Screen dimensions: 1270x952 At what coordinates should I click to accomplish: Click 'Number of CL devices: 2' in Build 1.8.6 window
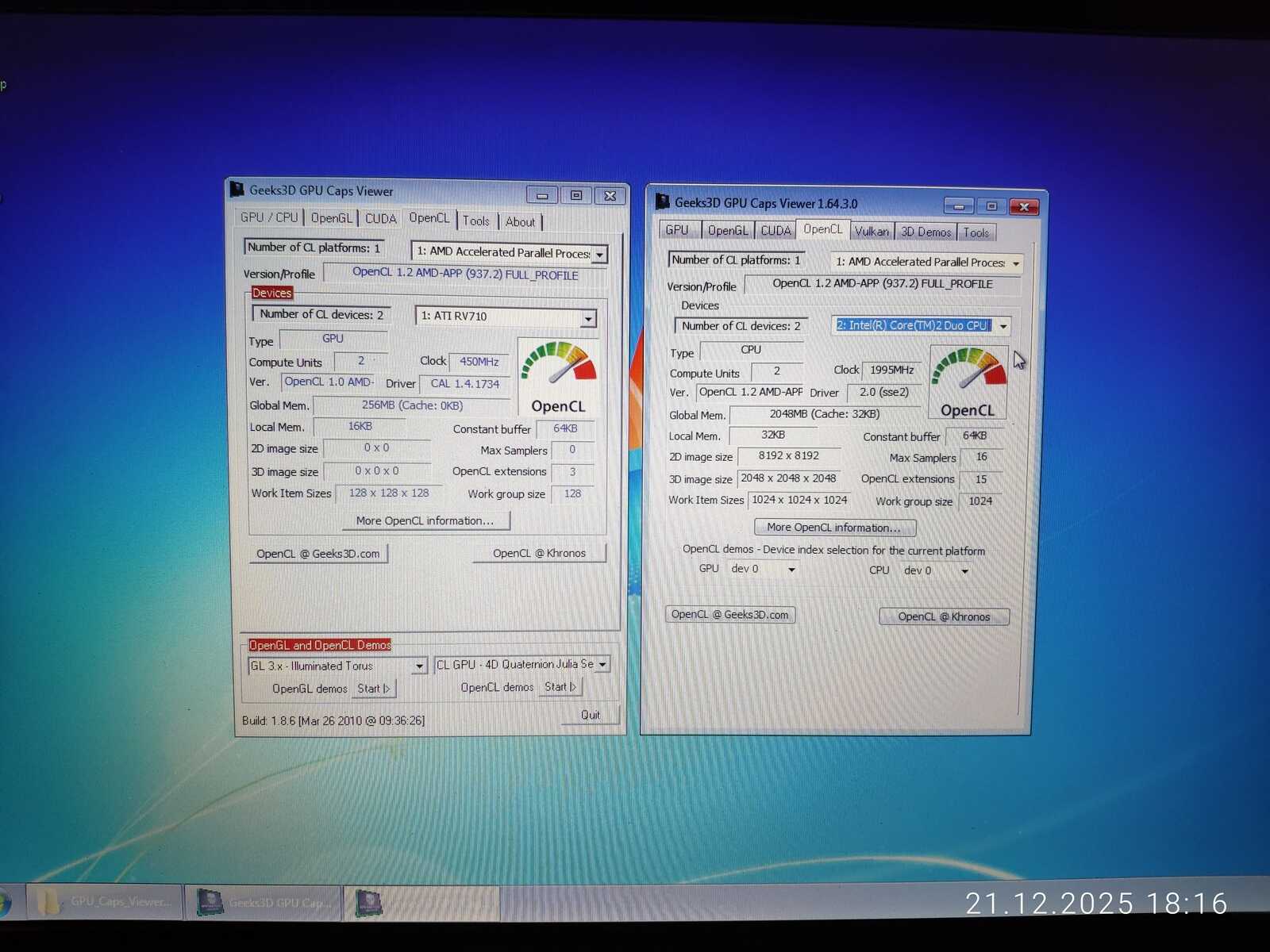coord(321,315)
